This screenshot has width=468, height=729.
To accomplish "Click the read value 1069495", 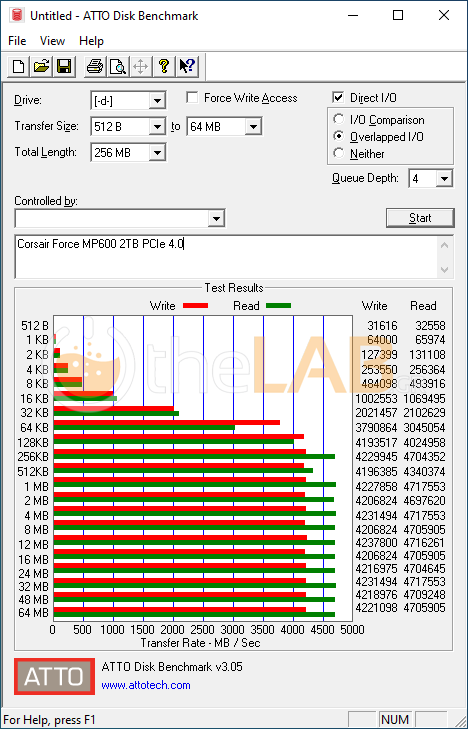I will [x=423, y=398].
